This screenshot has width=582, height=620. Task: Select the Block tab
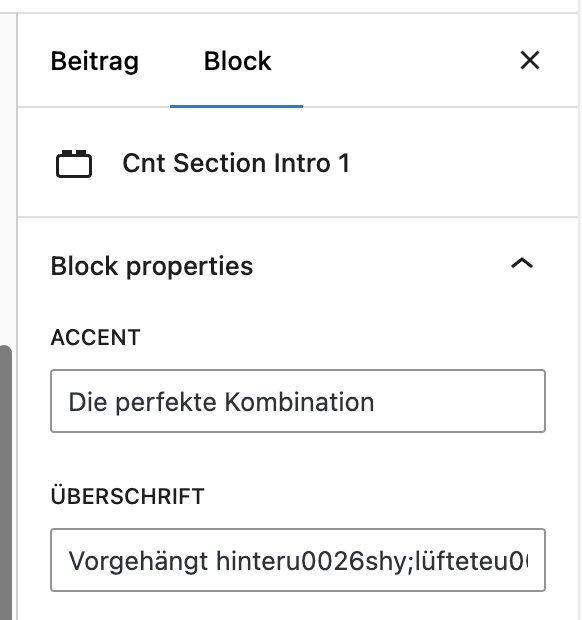(237, 61)
